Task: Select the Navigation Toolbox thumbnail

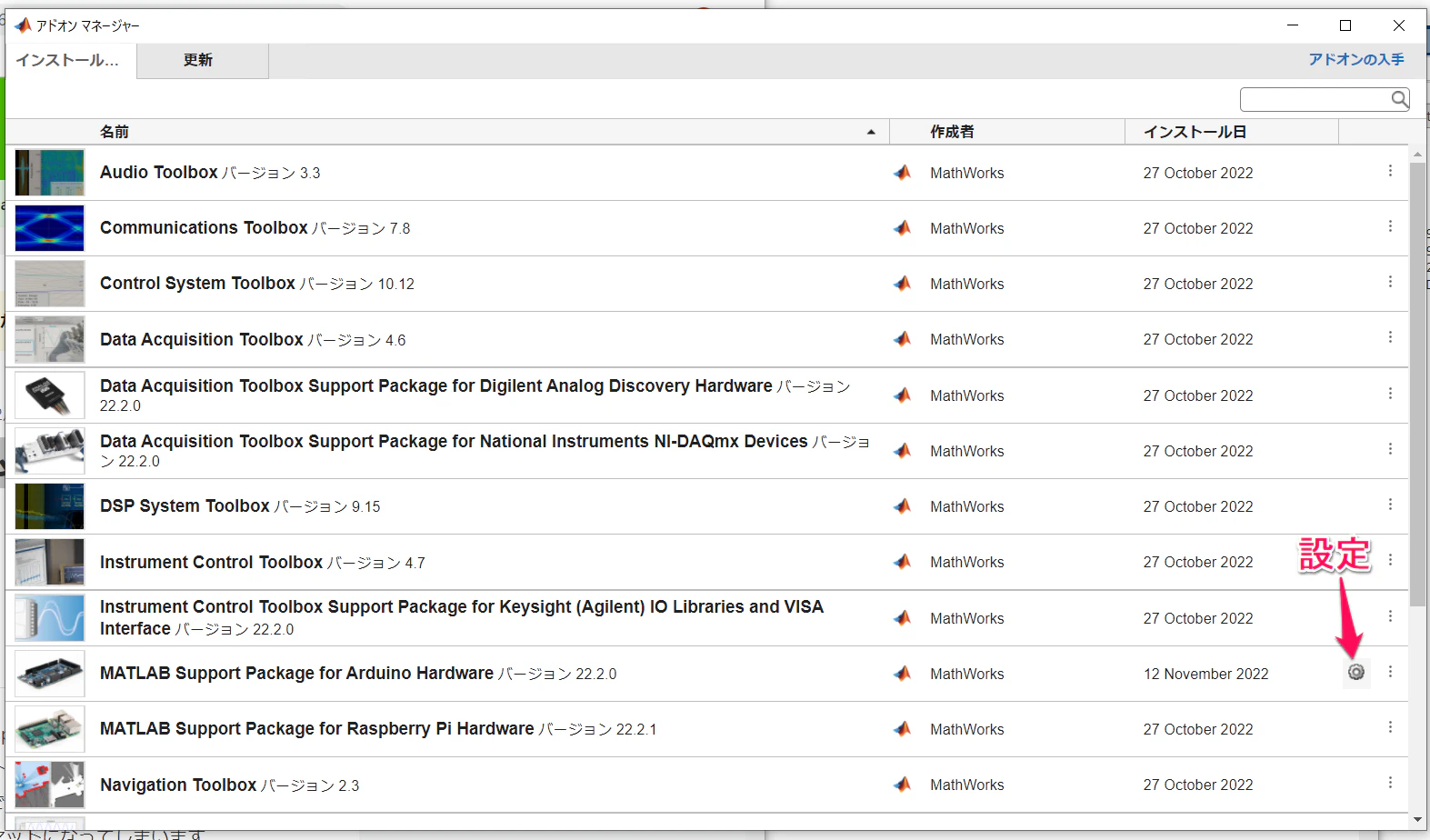Action: pos(50,785)
